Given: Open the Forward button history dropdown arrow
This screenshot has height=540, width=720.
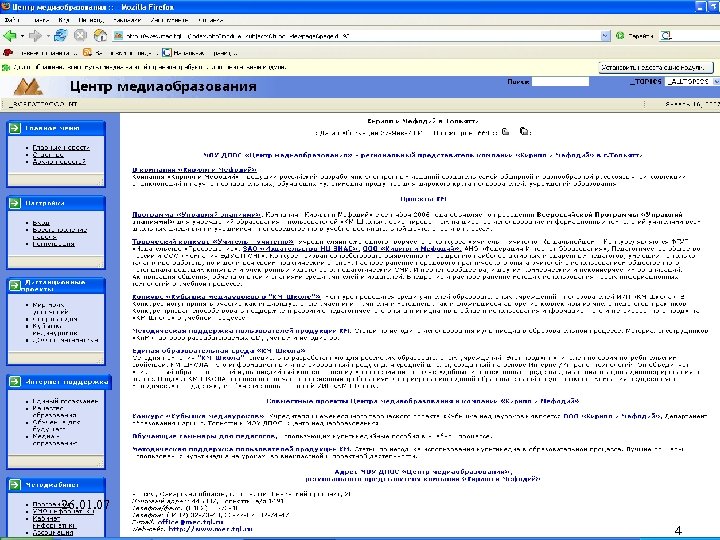Looking at the screenshot, I should (x=47, y=36).
